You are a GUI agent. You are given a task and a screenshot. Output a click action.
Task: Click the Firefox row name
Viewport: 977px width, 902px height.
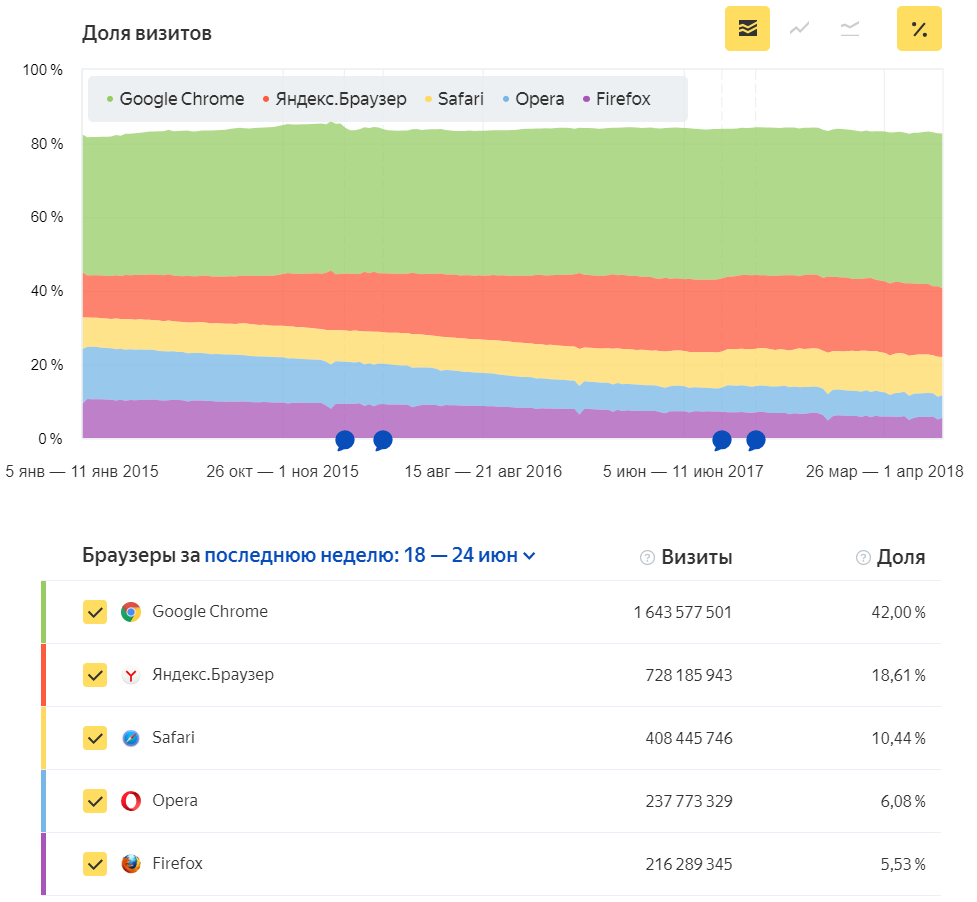(178, 863)
